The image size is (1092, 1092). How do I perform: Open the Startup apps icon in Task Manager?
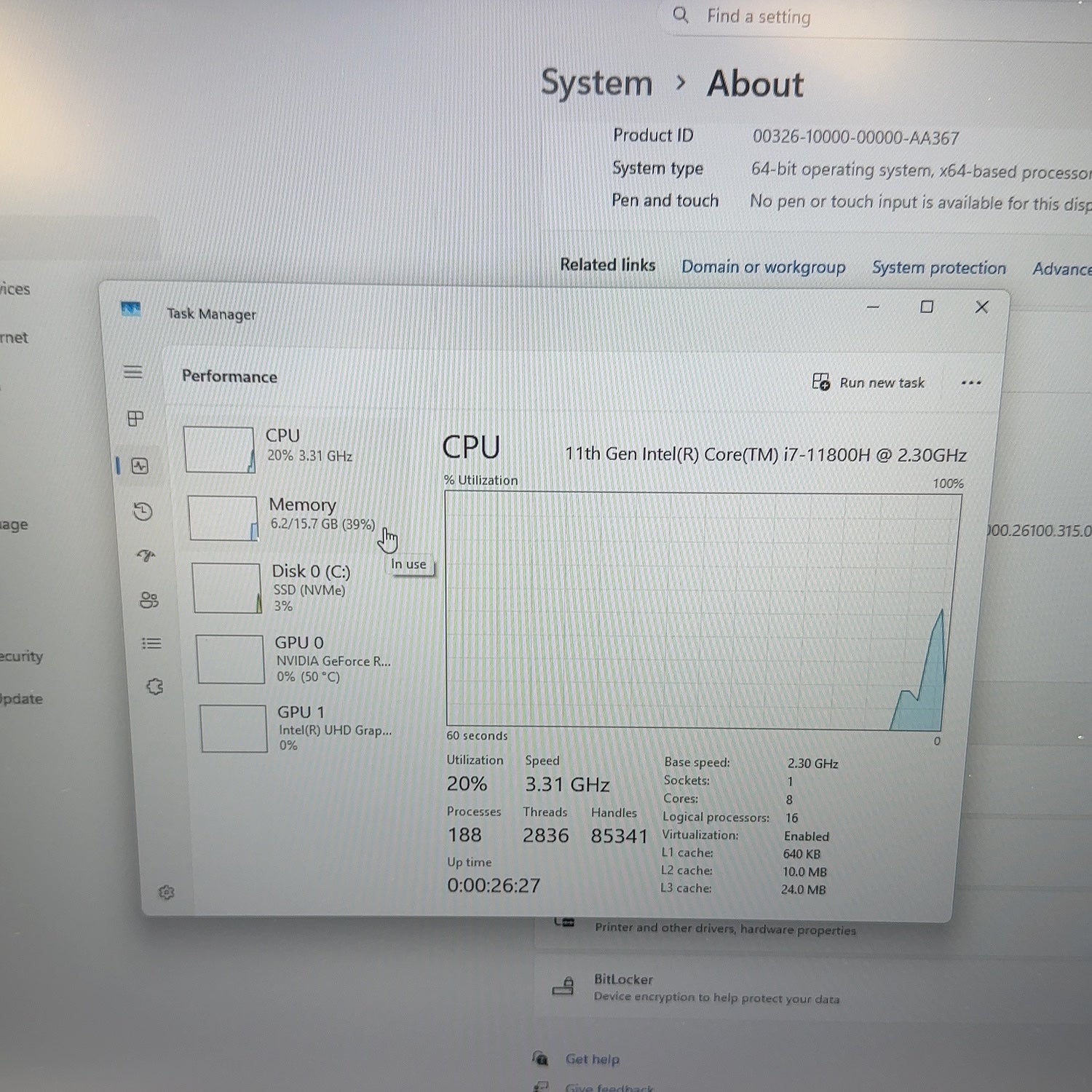(146, 556)
